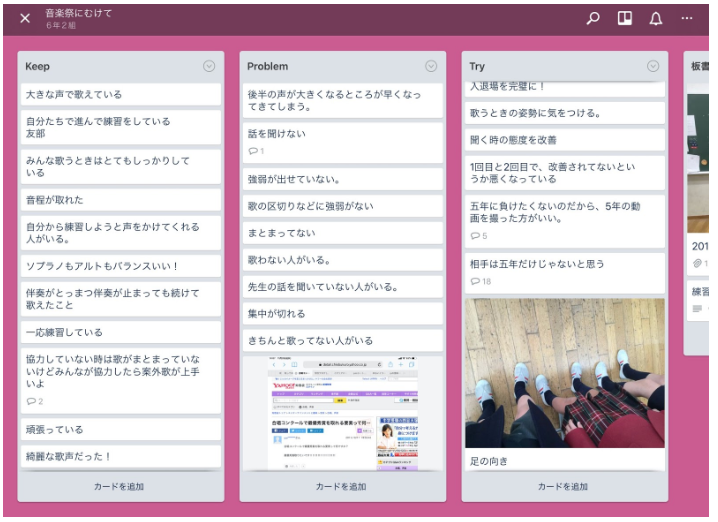Expand the Try list menu chevron
The image size is (718, 522).
click(653, 66)
